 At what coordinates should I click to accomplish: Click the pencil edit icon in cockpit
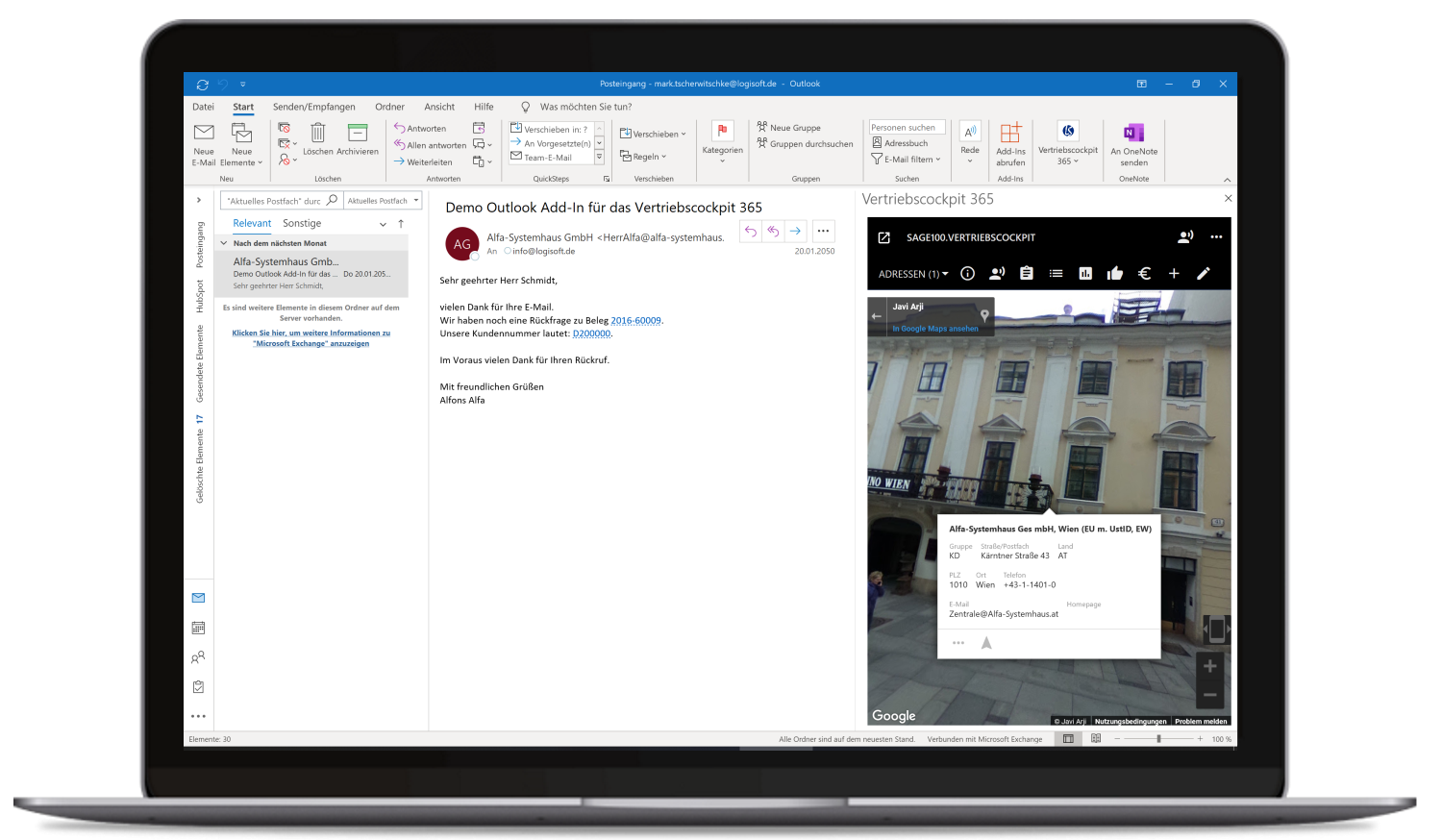(x=1203, y=274)
